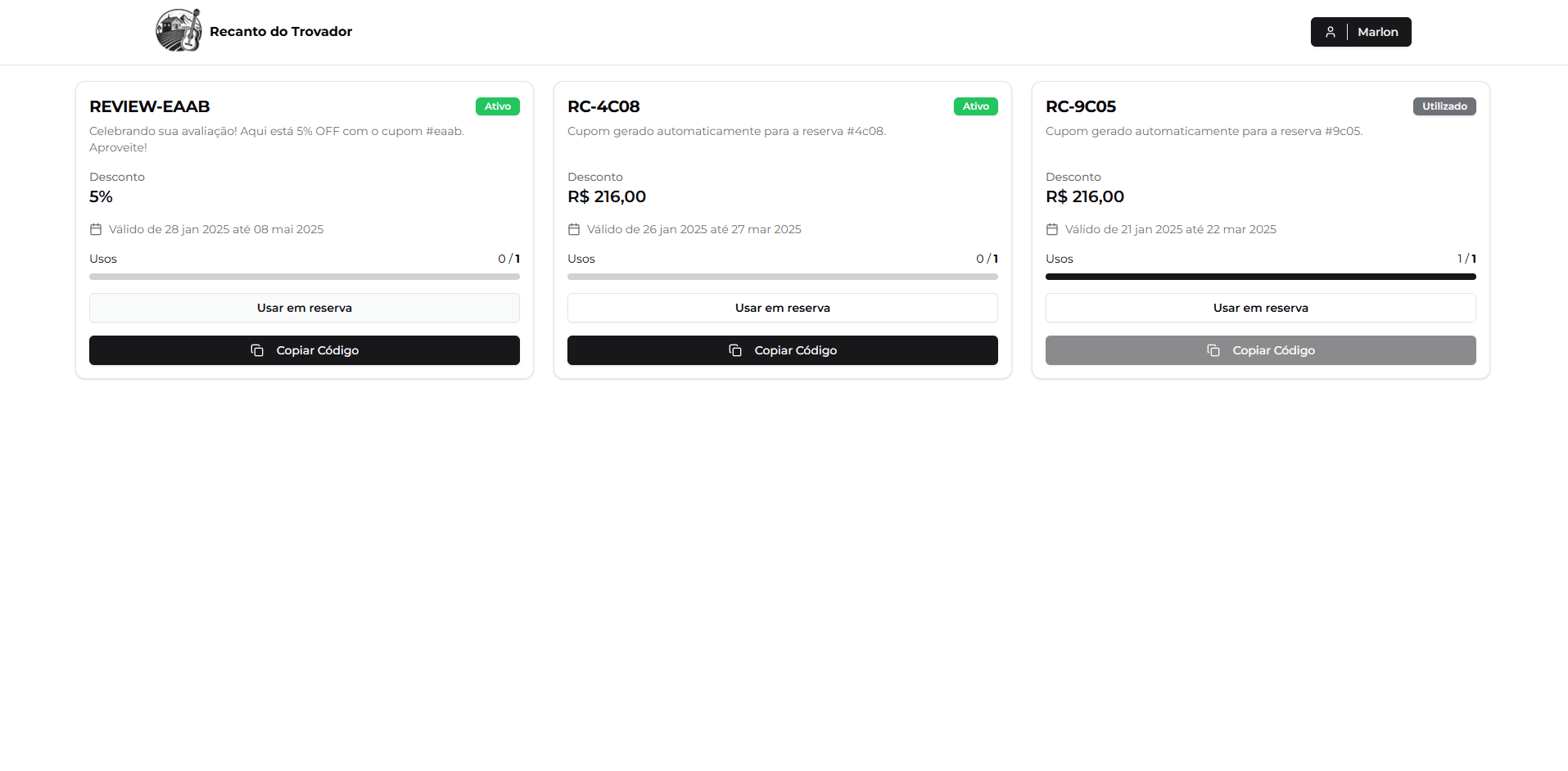This screenshot has width=1568, height=771.
Task: Click the copy icon on RC-4C08 card
Action: (x=735, y=350)
